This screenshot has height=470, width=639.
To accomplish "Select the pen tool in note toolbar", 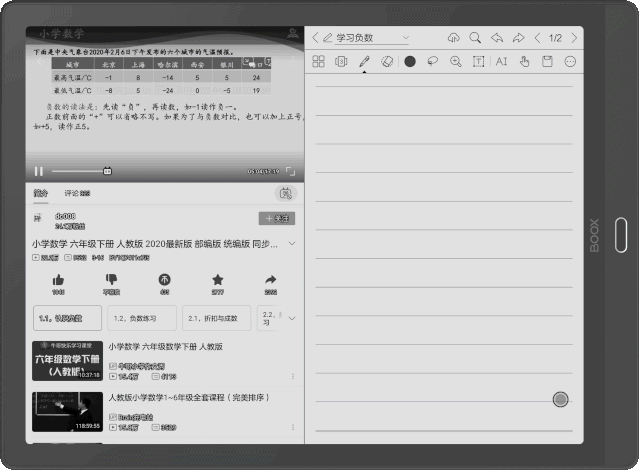I will (x=363, y=62).
